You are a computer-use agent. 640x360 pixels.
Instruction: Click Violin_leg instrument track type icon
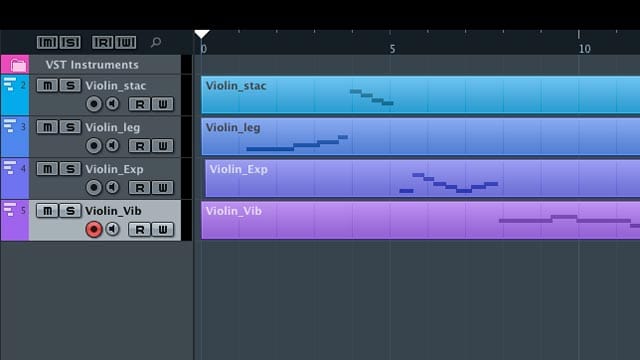[x=10, y=126]
